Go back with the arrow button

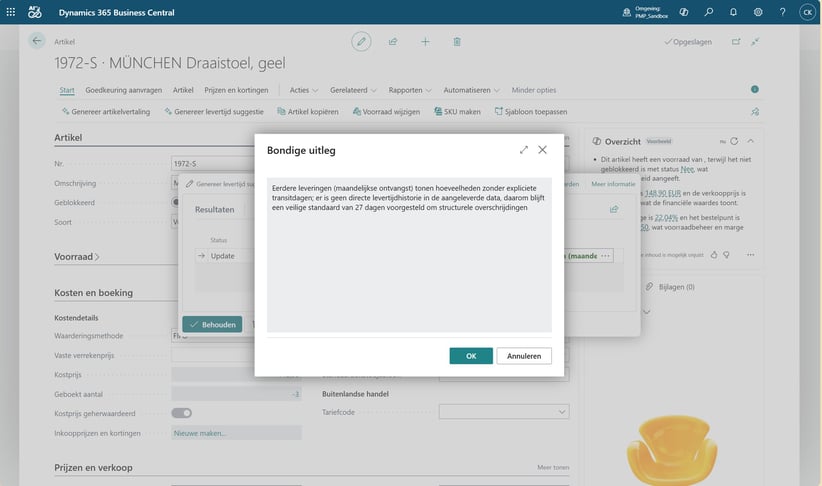point(37,40)
